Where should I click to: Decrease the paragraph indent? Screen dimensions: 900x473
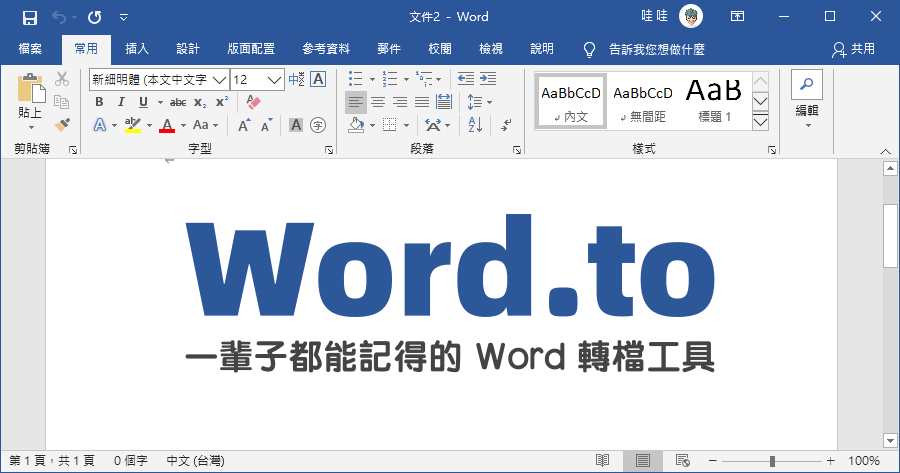point(465,79)
